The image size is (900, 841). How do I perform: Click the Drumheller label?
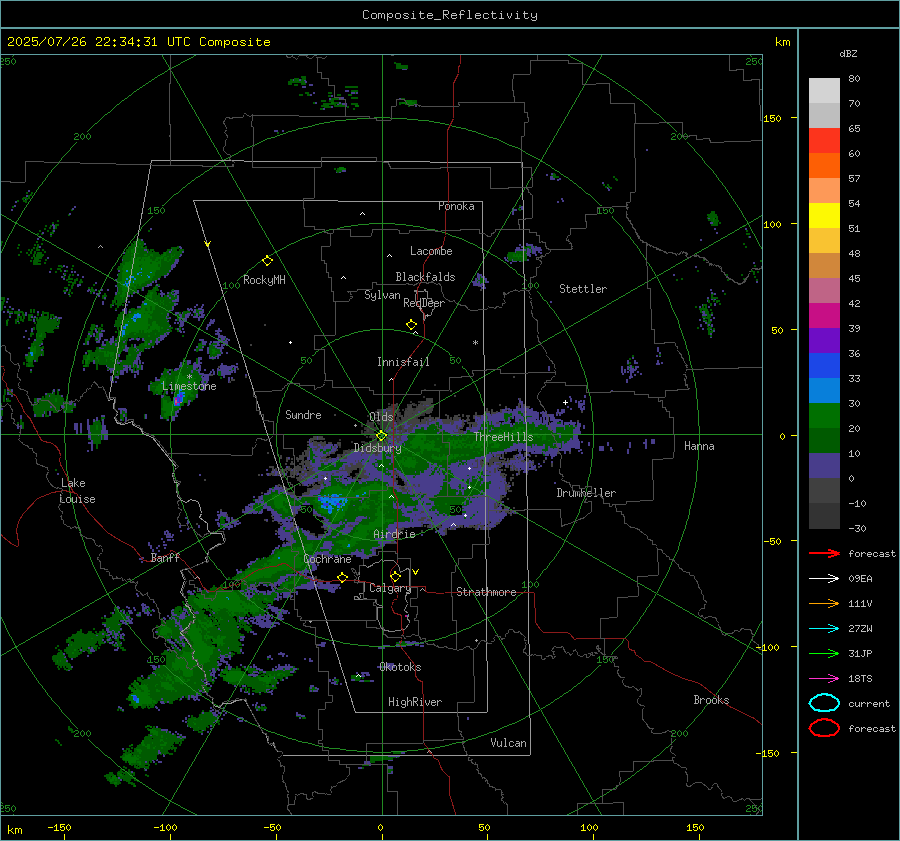pos(586,493)
